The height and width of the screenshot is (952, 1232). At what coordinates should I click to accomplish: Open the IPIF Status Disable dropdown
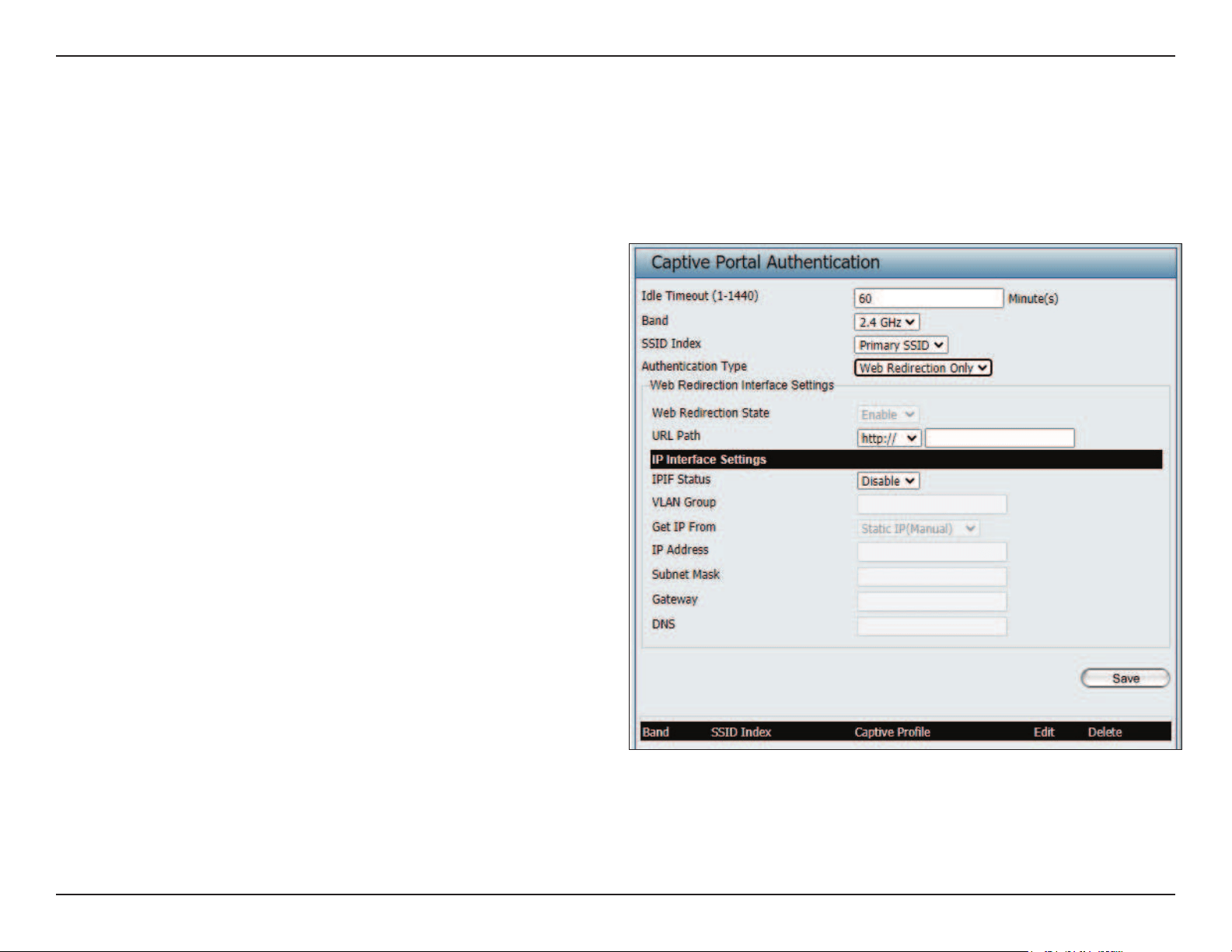888,481
